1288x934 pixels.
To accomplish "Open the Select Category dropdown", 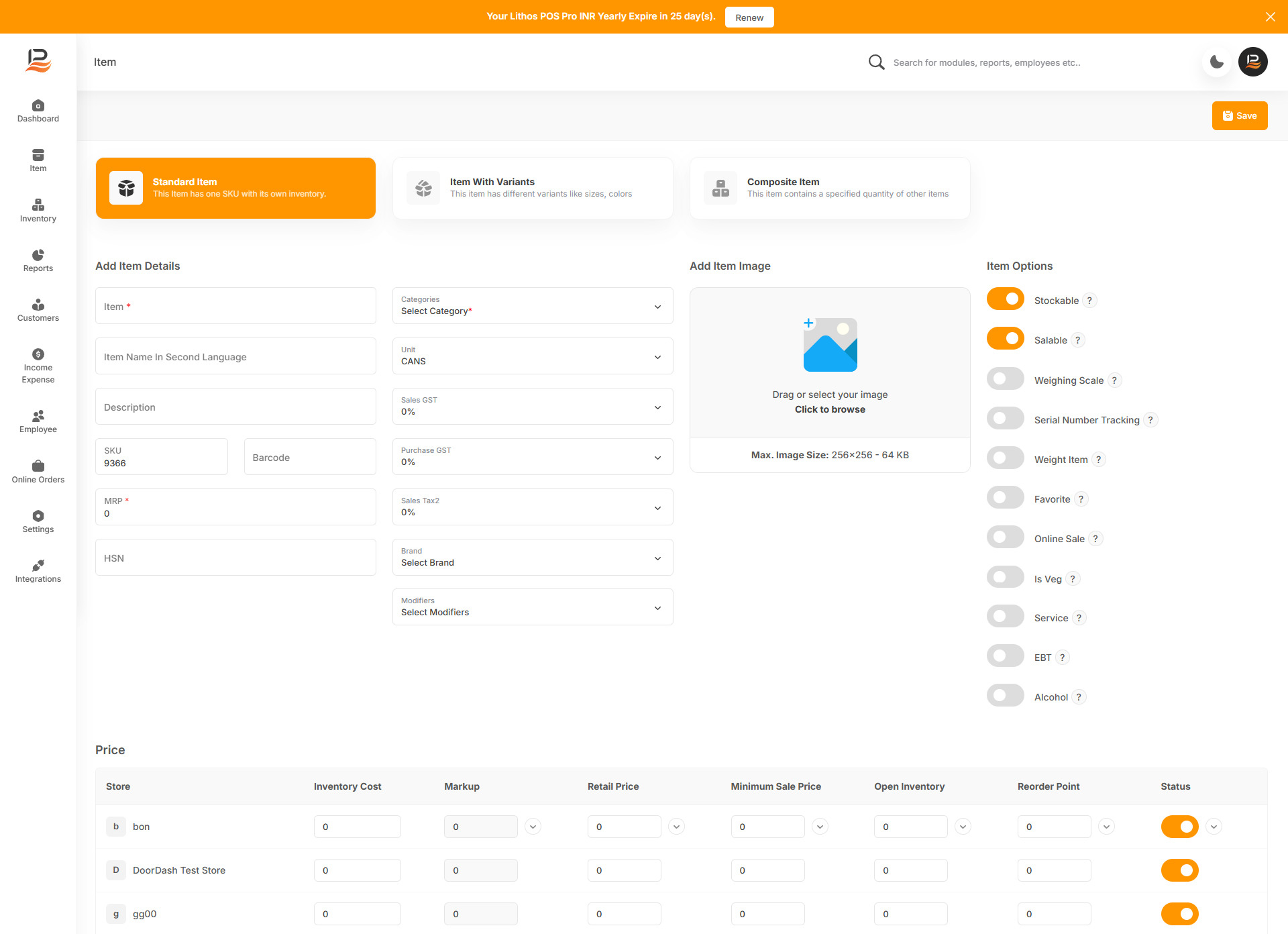I will (x=533, y=306).
